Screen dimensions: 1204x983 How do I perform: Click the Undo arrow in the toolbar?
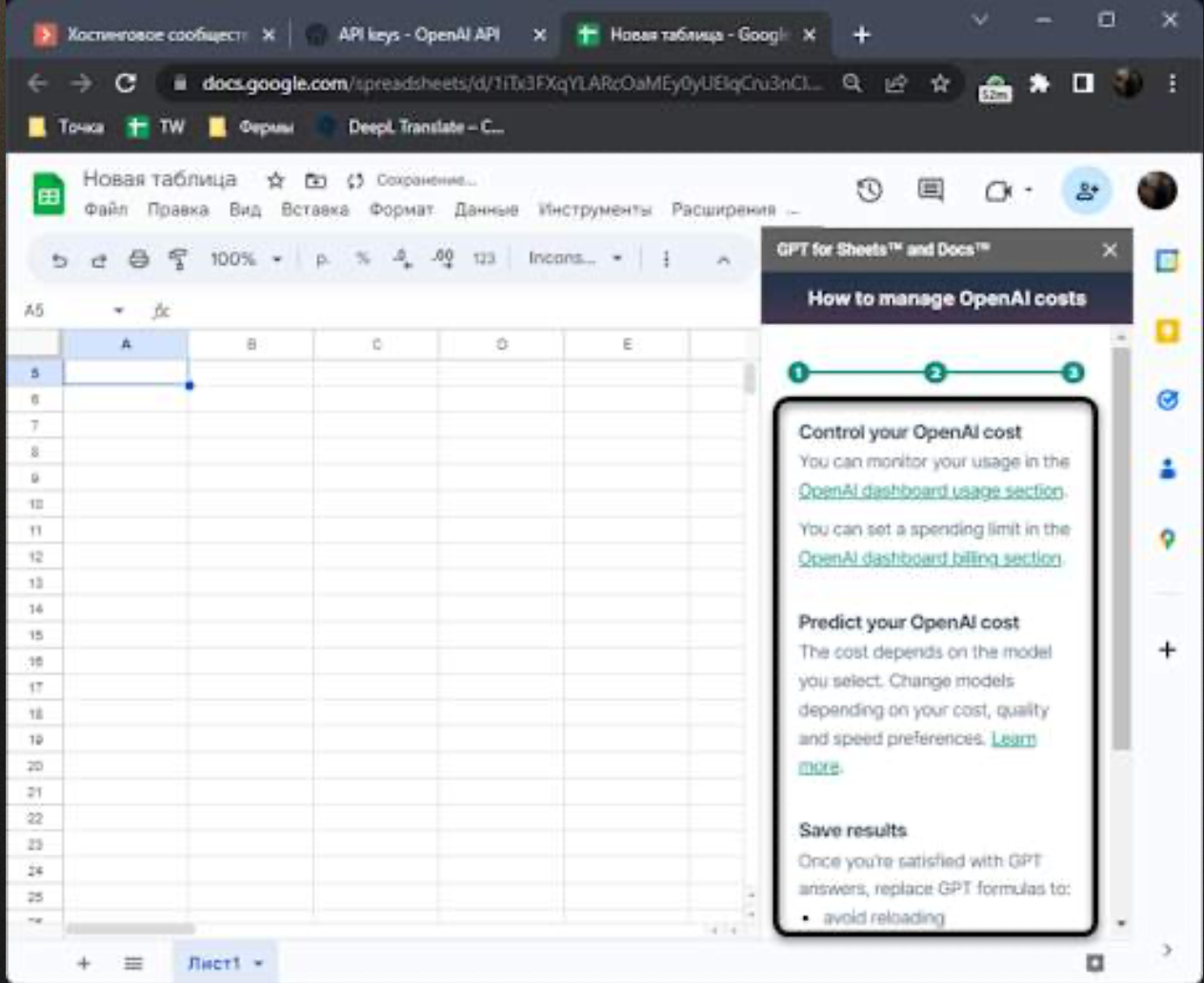pyautogui.click(x=59, y=259)
